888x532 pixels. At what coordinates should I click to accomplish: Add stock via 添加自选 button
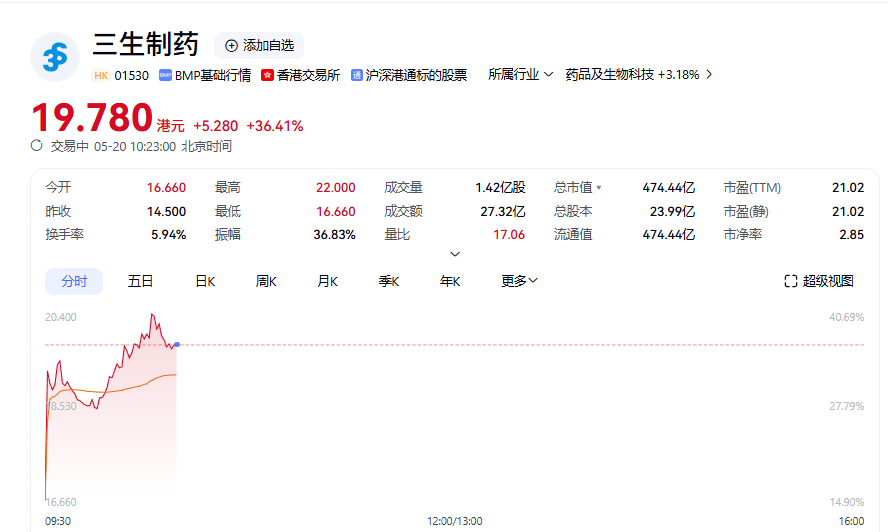tap(259, 45)
